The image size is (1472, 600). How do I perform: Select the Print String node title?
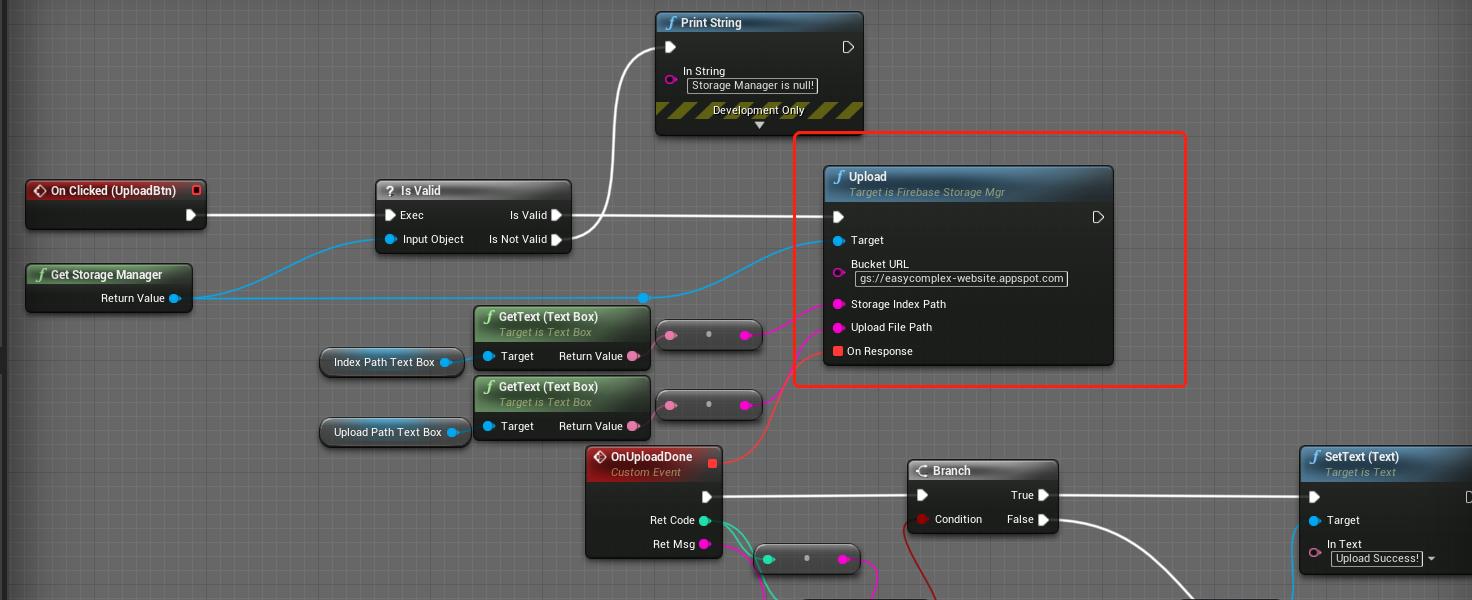(711, 23)
